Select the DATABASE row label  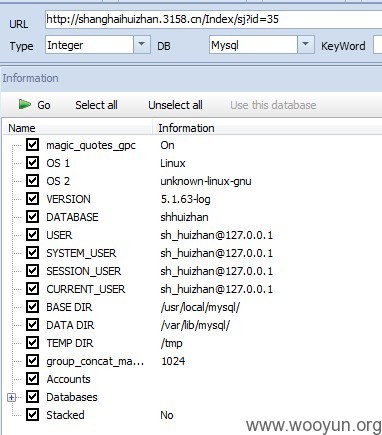point(72,217)
